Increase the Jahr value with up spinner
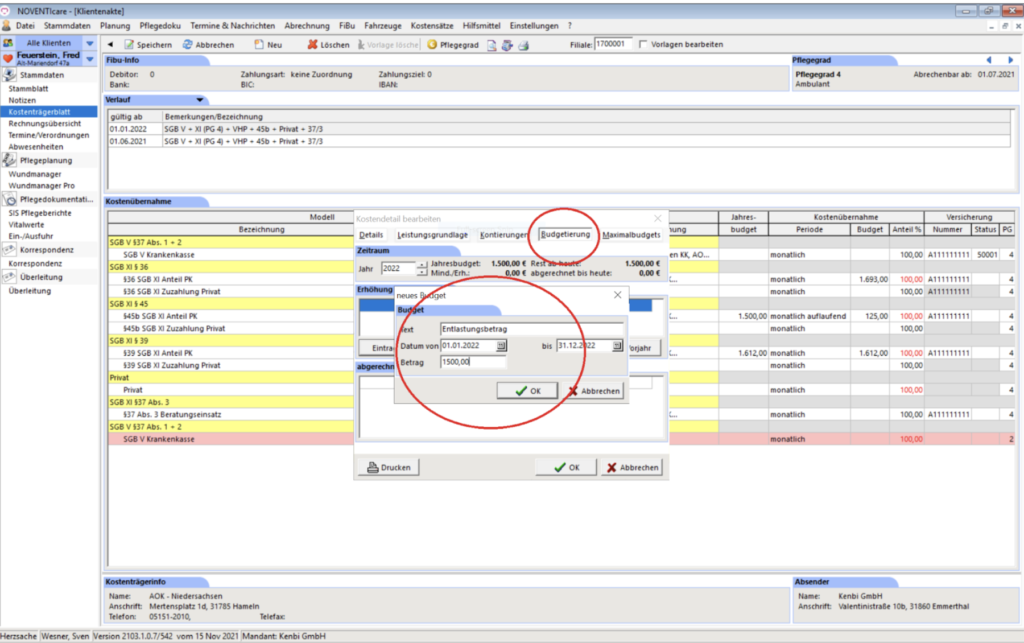1024x643 pixels. coord(422,265)
